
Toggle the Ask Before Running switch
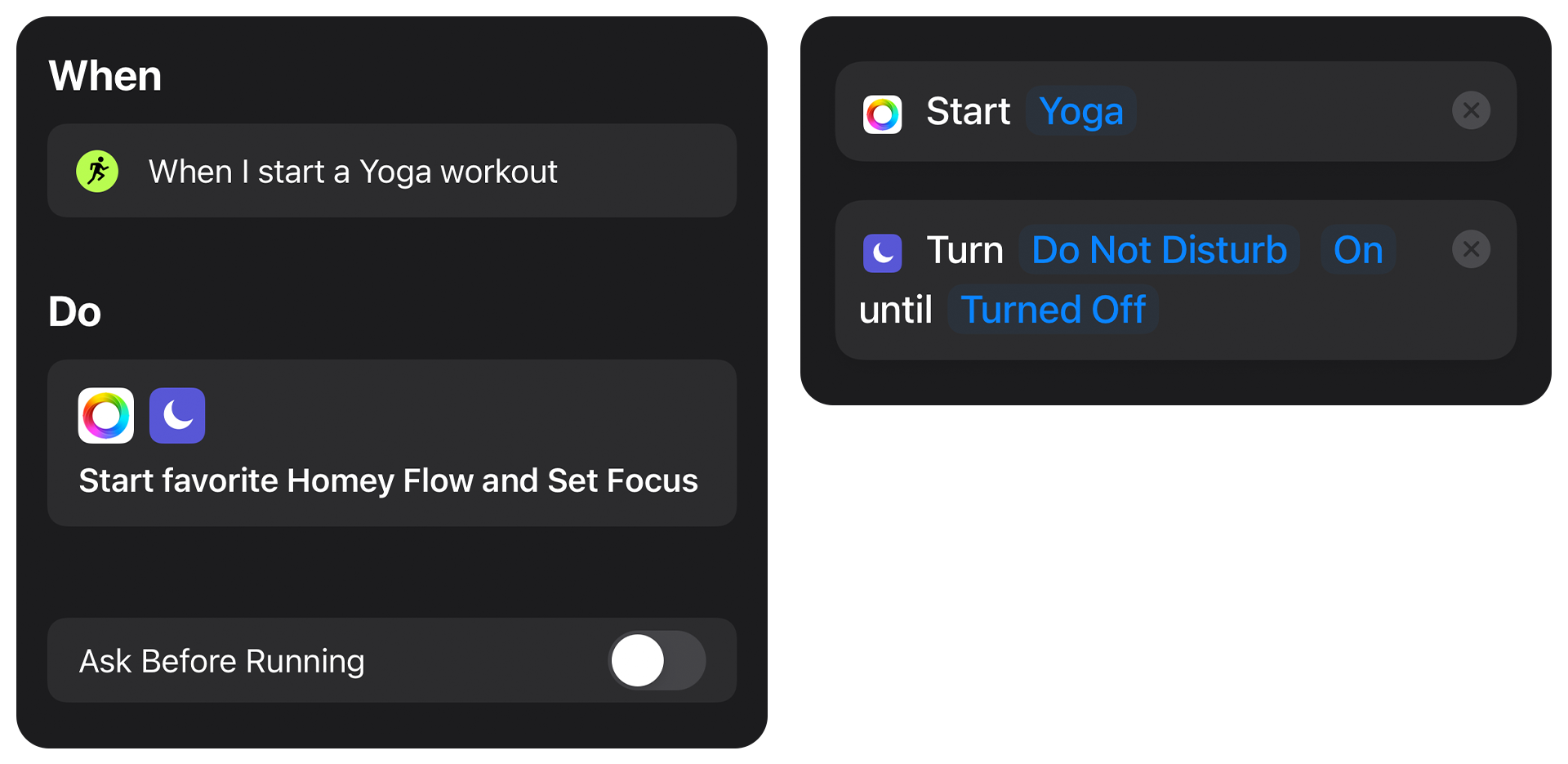657,660
